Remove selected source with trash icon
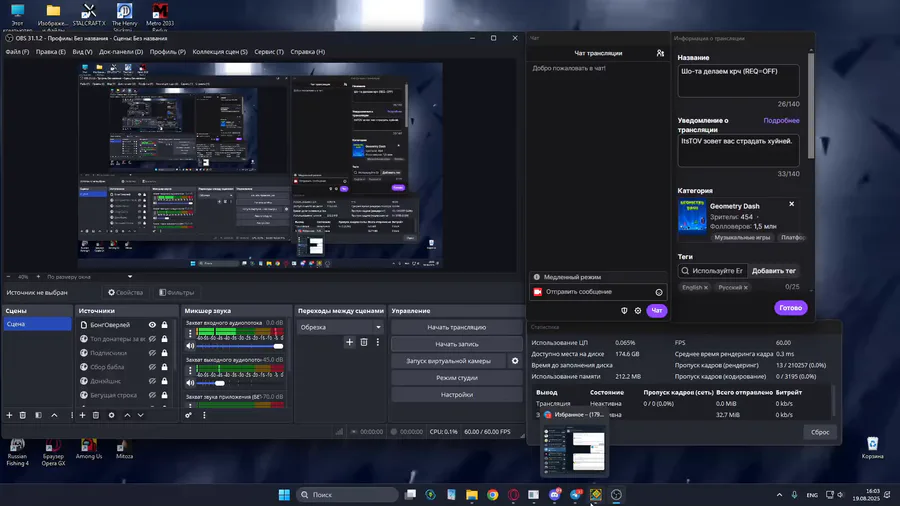Image resolution: width=900 pixels, height=506 pixels. tap(96, 415)
